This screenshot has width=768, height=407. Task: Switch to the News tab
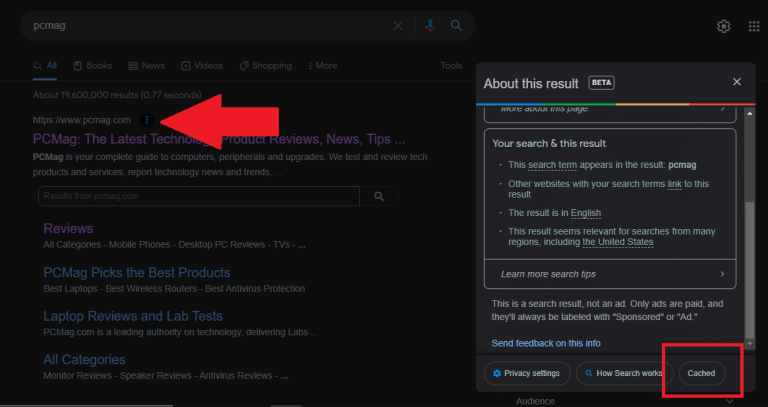[146, 66]
